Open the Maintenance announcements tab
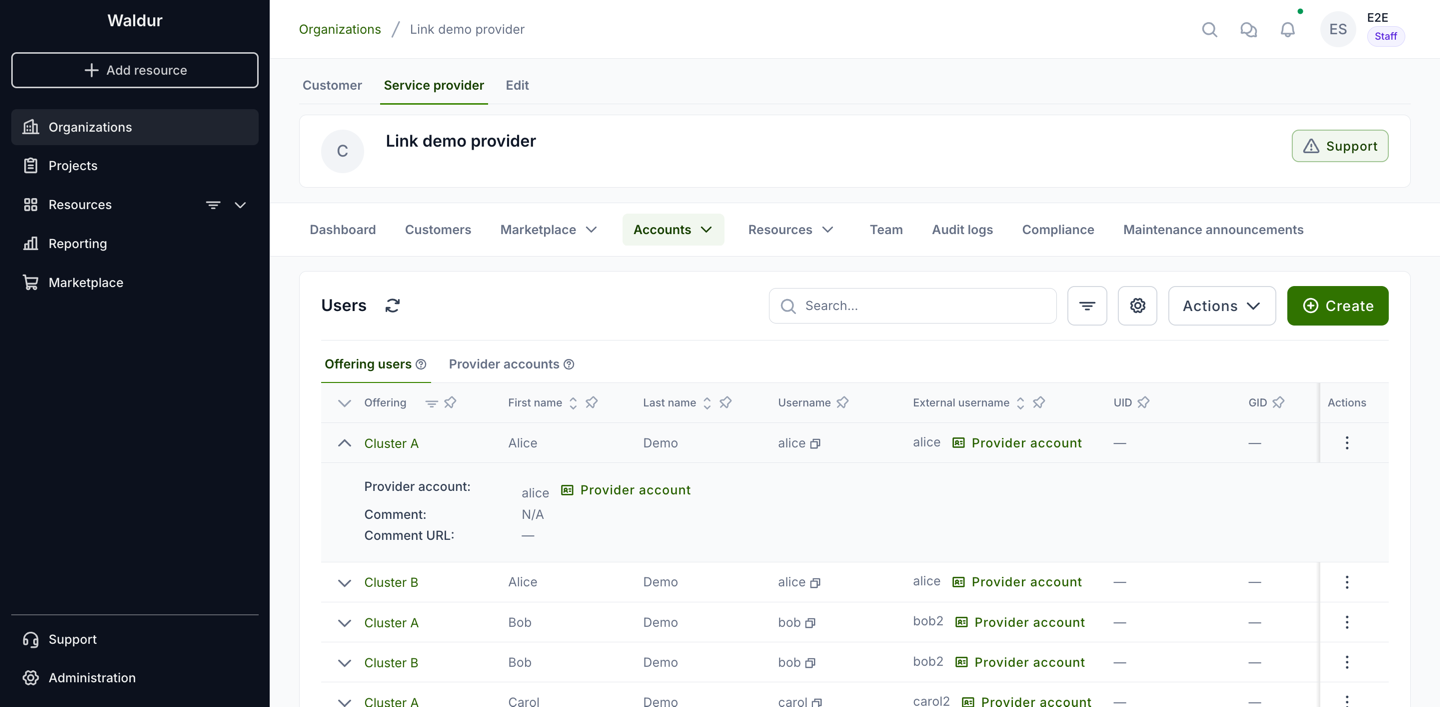Image resolution: width=1440 pixels, height=707 pixels. click(x=1213, y=230)
